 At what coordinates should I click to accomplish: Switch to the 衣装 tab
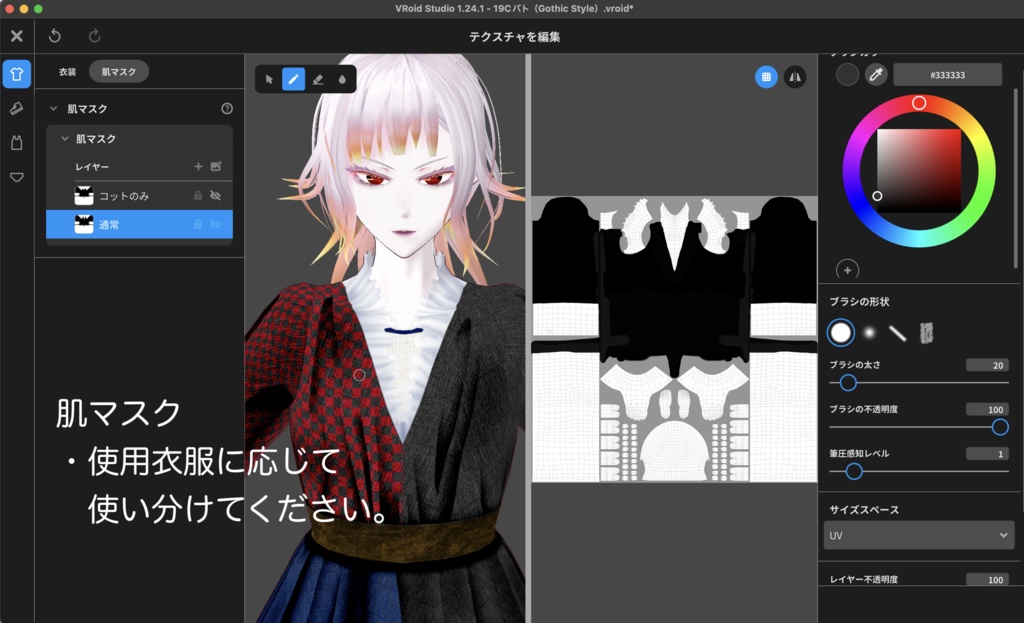tap(68, 71)
